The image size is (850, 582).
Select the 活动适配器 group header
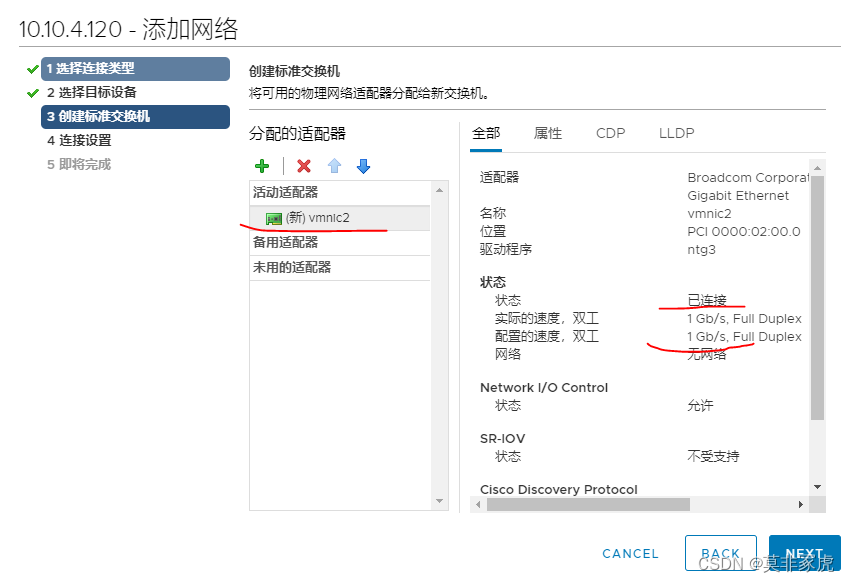pyautogui.click(x=340, y=192)
